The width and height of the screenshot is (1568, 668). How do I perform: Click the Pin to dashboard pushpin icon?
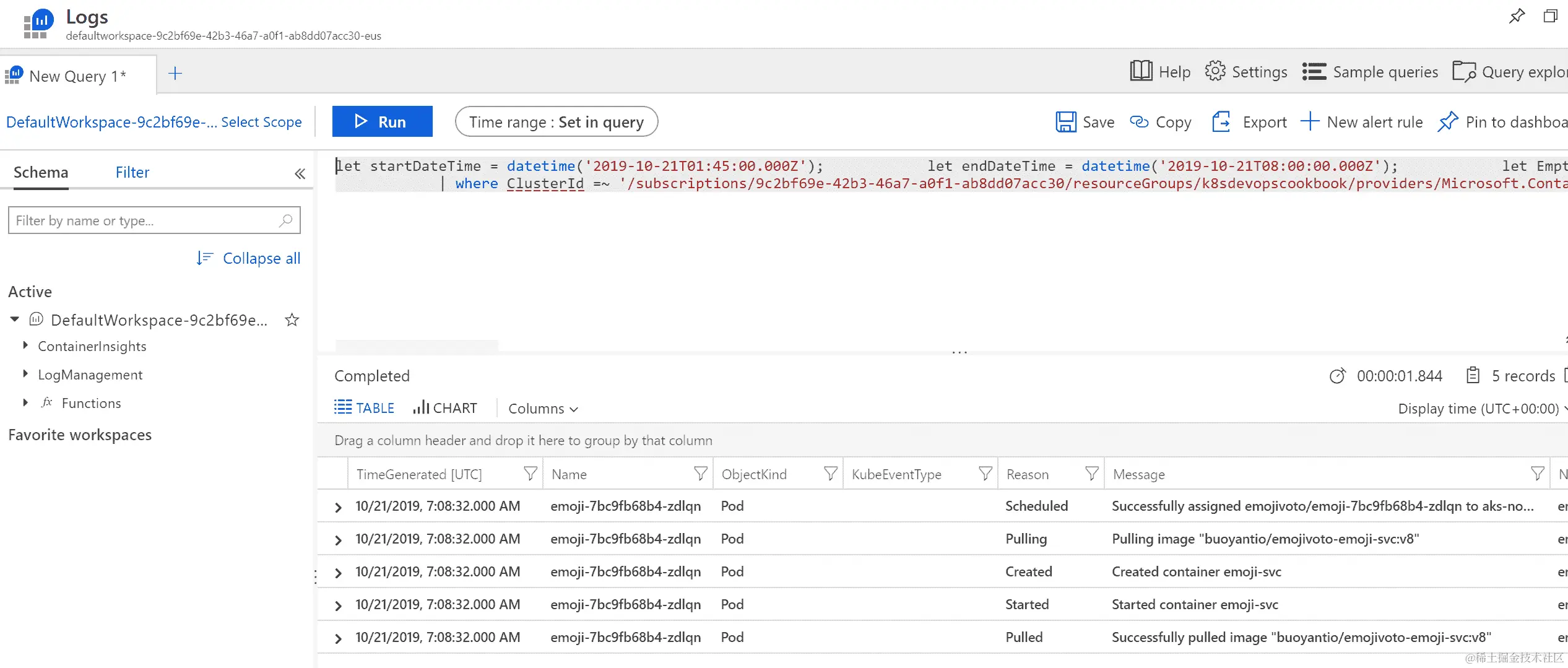point(1448,121)
